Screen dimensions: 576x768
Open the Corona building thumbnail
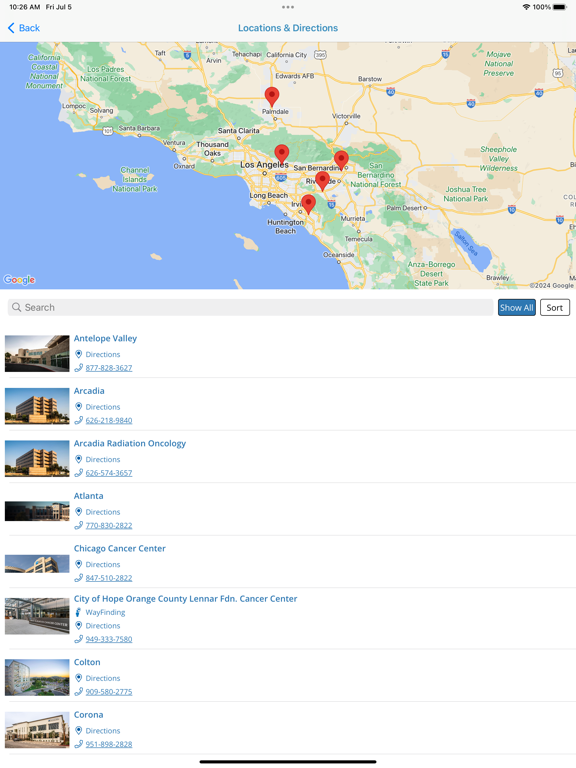coord(37,730)
